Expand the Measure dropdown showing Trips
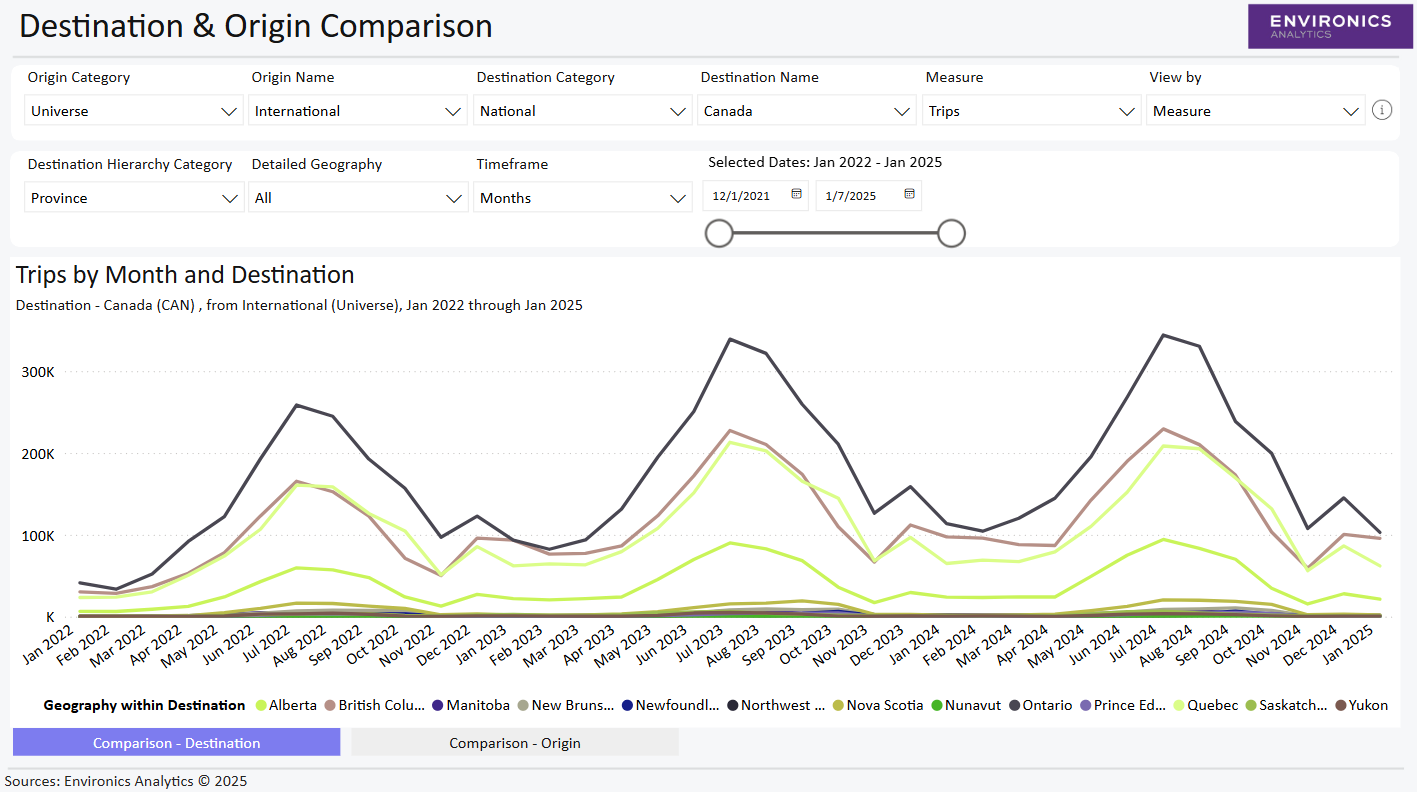 [1031, 110]
